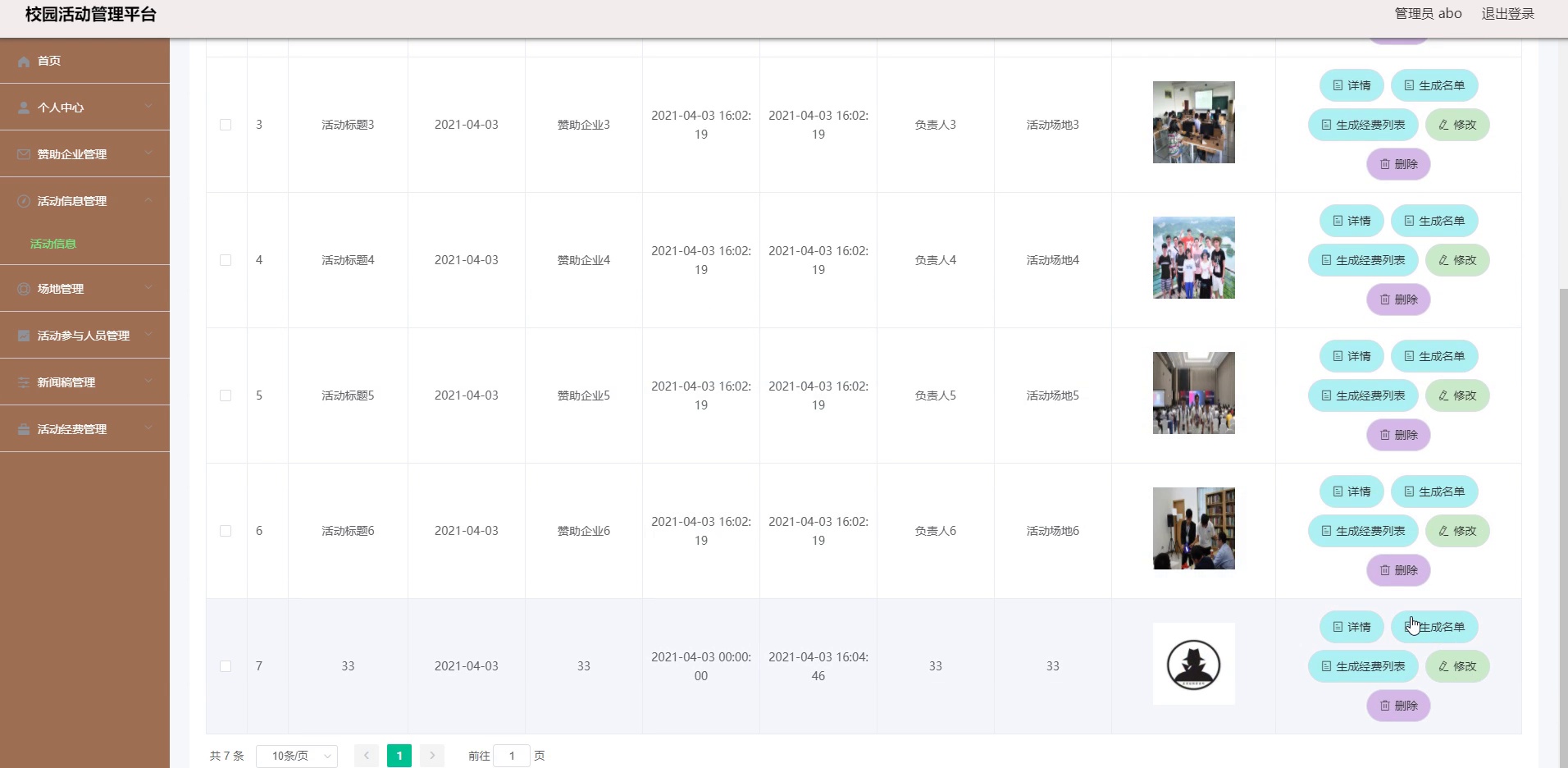This screenshot has height=768, width=1568.
Task: Click the 活动经费管理 wallet icon
Action: pyautogui.click(x=23, y=428)
